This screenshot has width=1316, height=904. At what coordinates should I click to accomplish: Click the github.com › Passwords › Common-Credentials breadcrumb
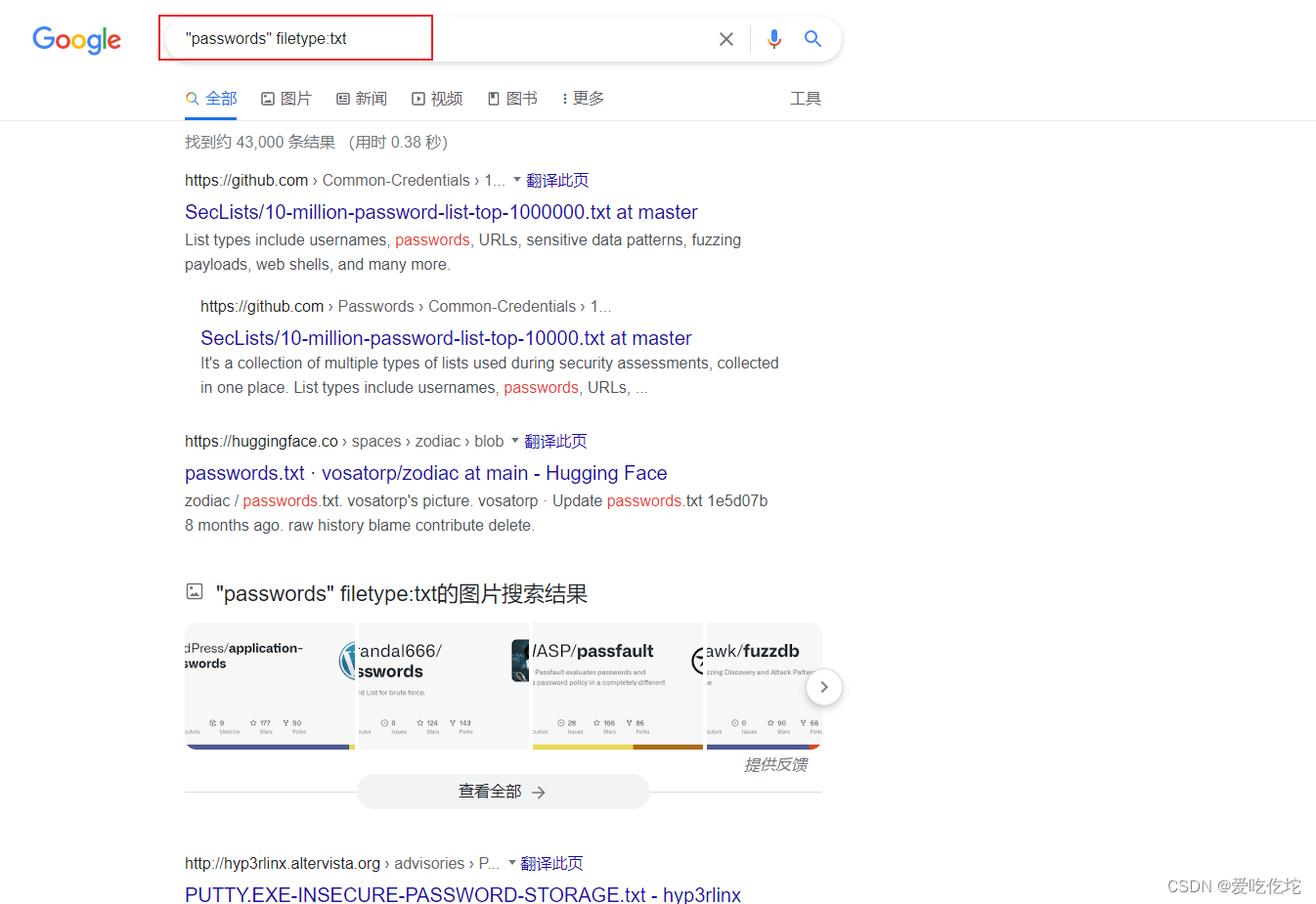coord(406,307)
